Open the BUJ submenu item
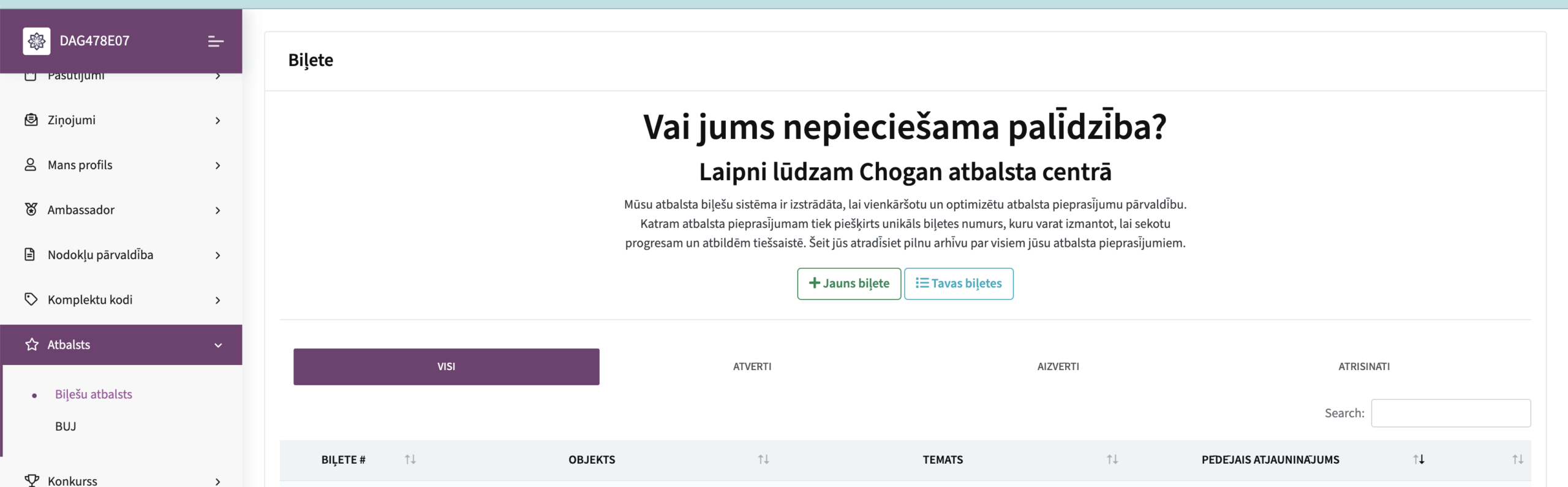The image size is (1568, 487). click(66, 426)
